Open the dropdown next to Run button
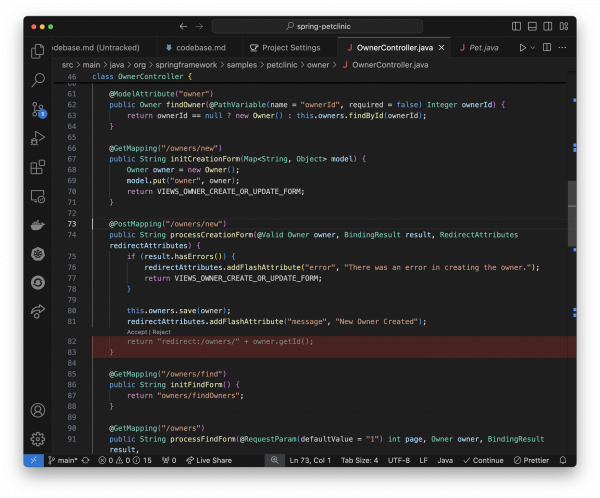 point(533,47)
